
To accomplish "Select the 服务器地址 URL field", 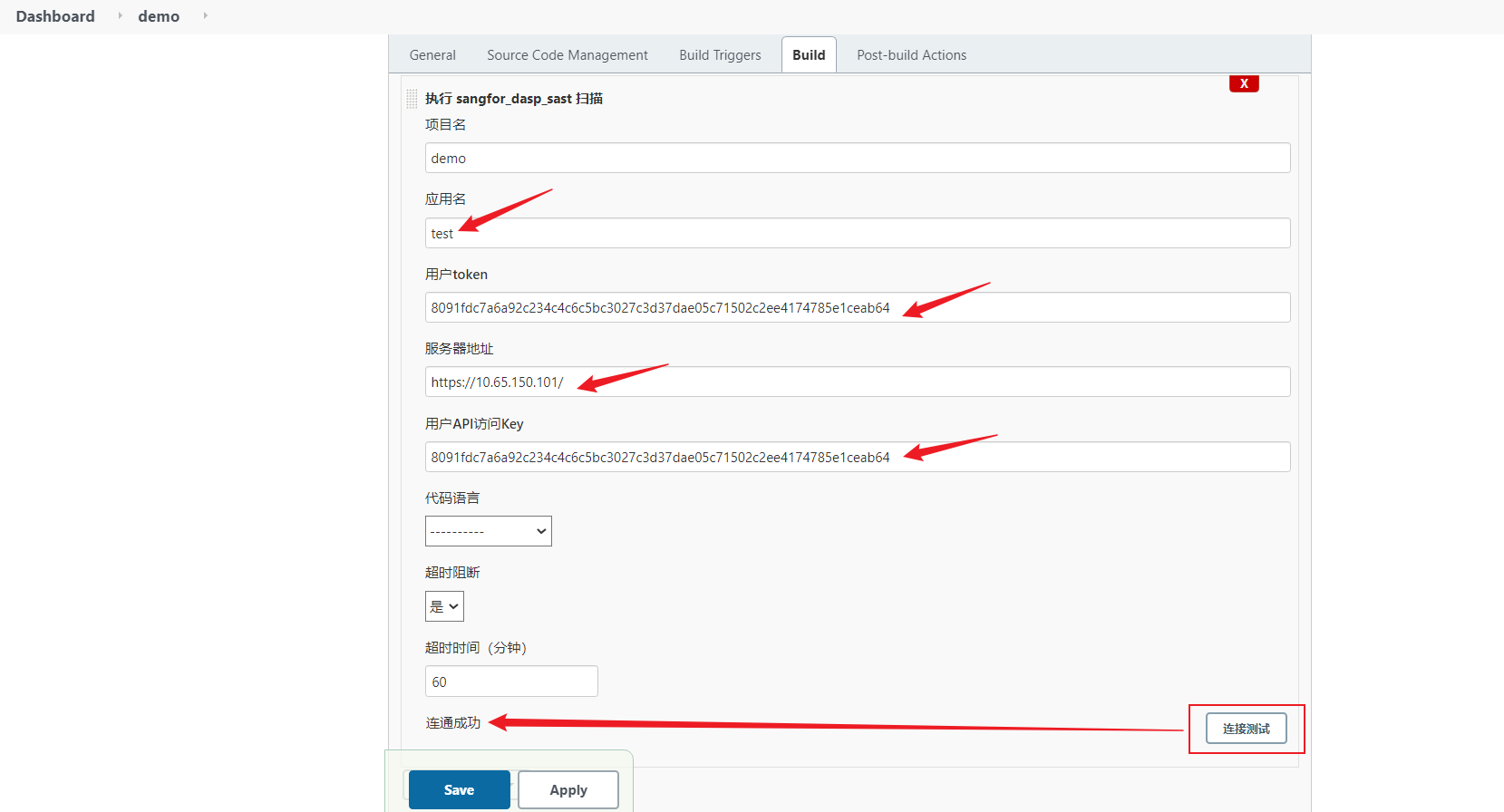I will pos(857,382).
